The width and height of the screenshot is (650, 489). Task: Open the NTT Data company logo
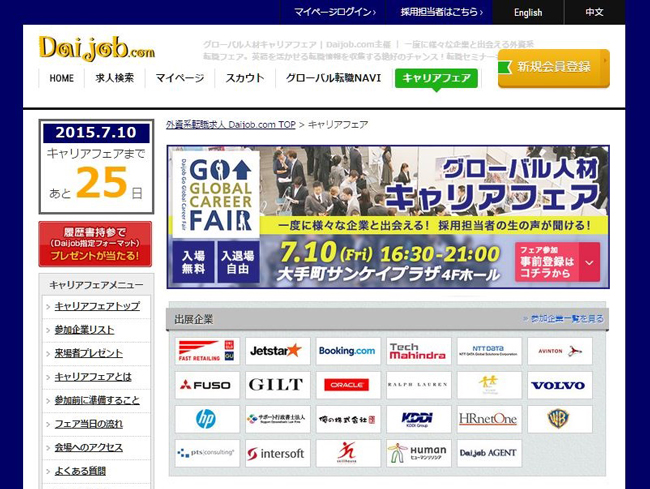[489, 351]
